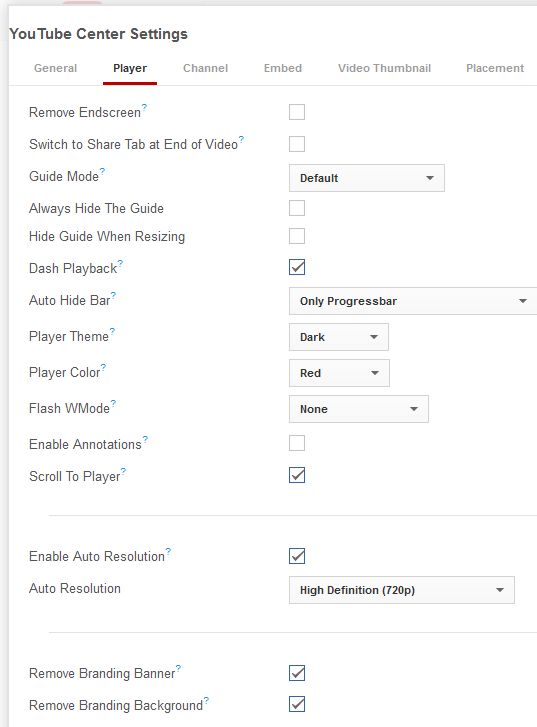The height and width of the screenshot is (727, 537).
Task: Click Scroll To Player help question mark
Action: click(123, 471)
